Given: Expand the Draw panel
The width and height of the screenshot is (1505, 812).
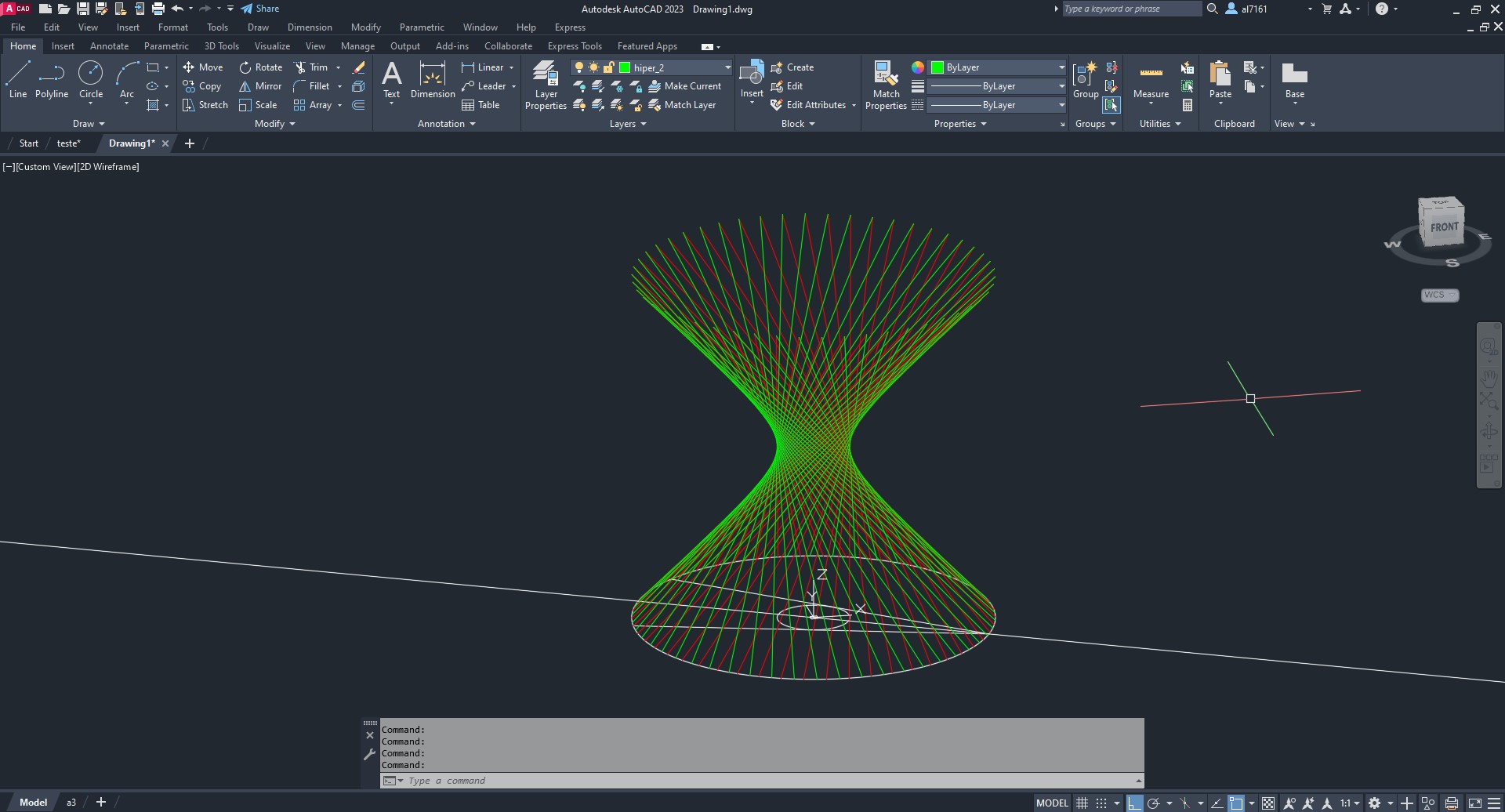Looking at the screenshot, I should [x=89, y=124].
